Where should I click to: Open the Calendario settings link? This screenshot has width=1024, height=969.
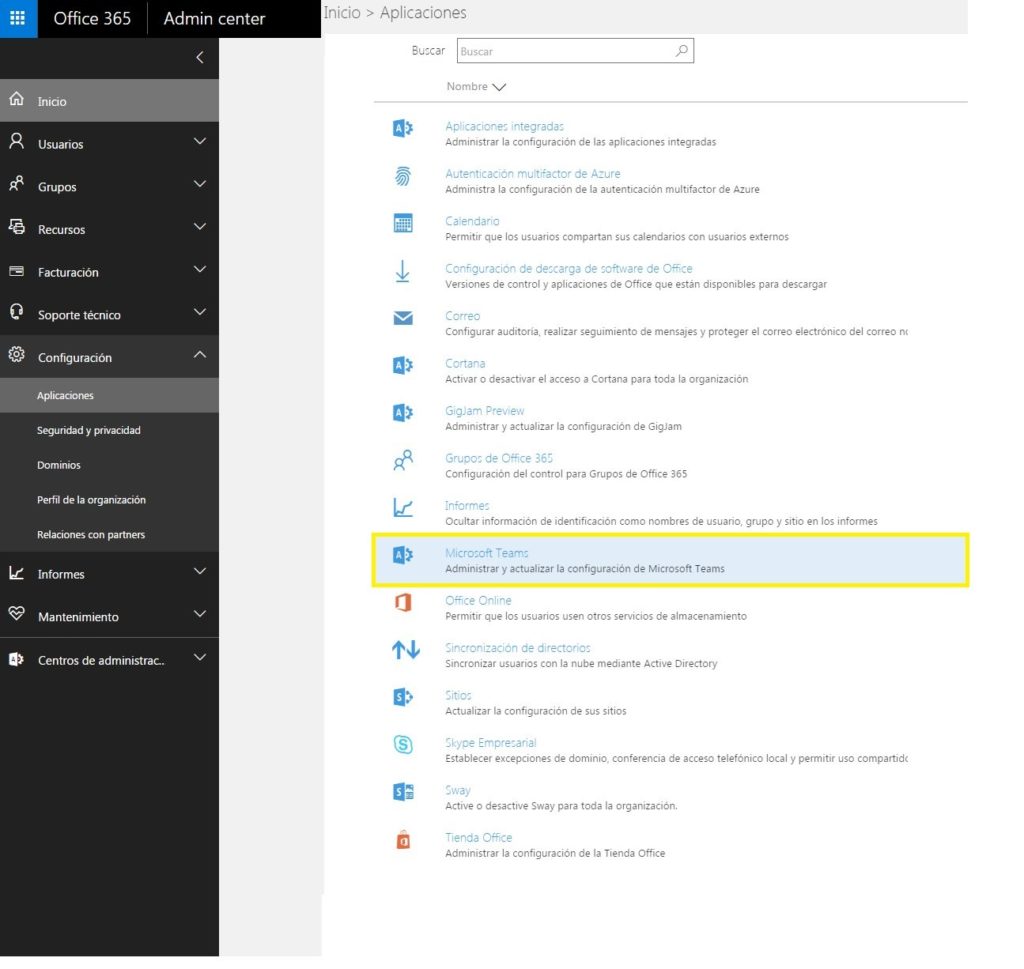click(x=472, y=221)
